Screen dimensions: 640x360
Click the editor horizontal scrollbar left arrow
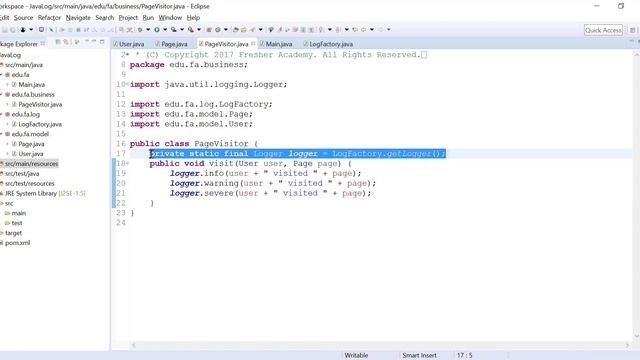[133, 345]
